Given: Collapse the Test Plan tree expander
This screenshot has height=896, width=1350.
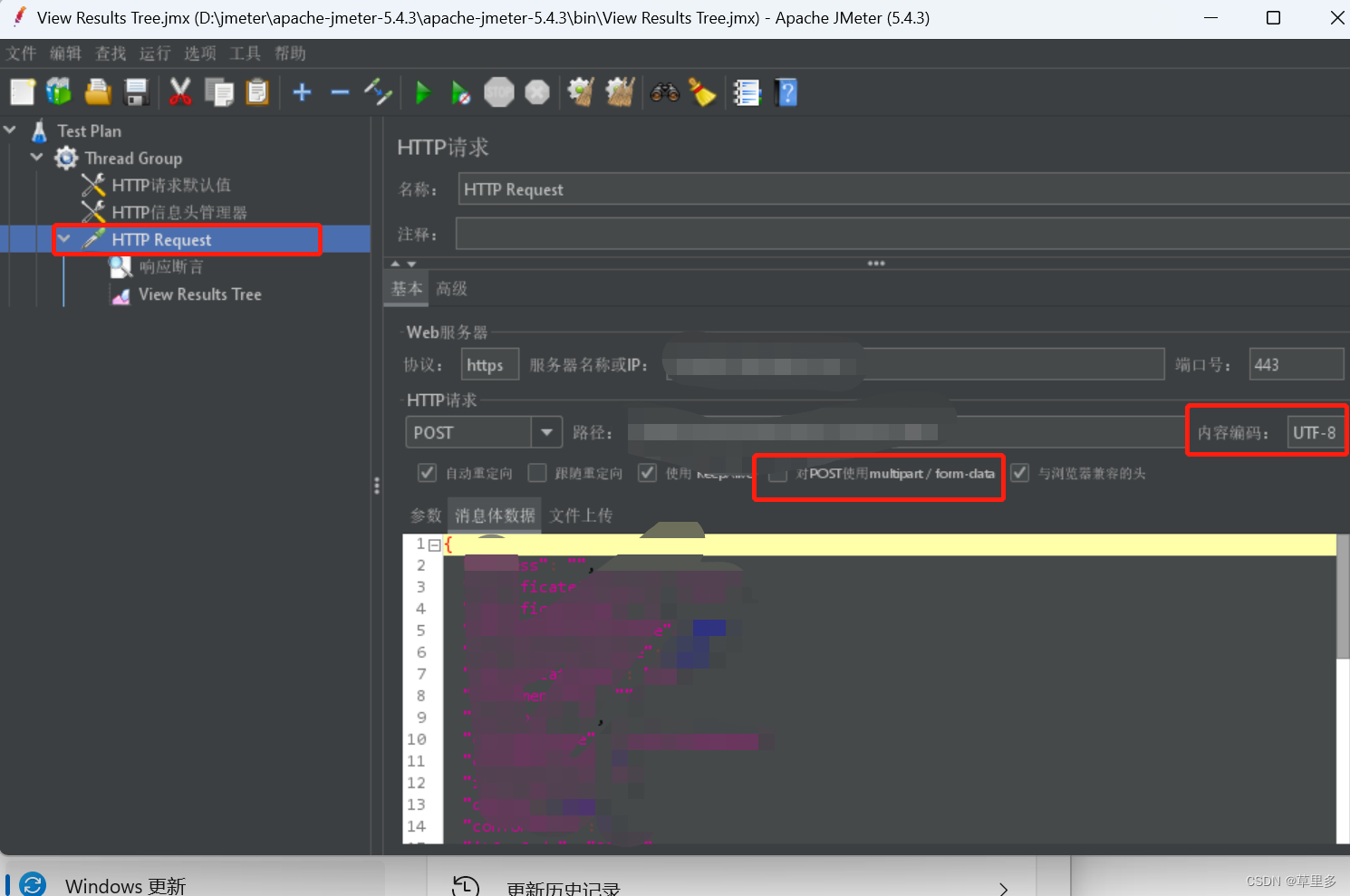Looking at the screenshot, I should [10, 130].
